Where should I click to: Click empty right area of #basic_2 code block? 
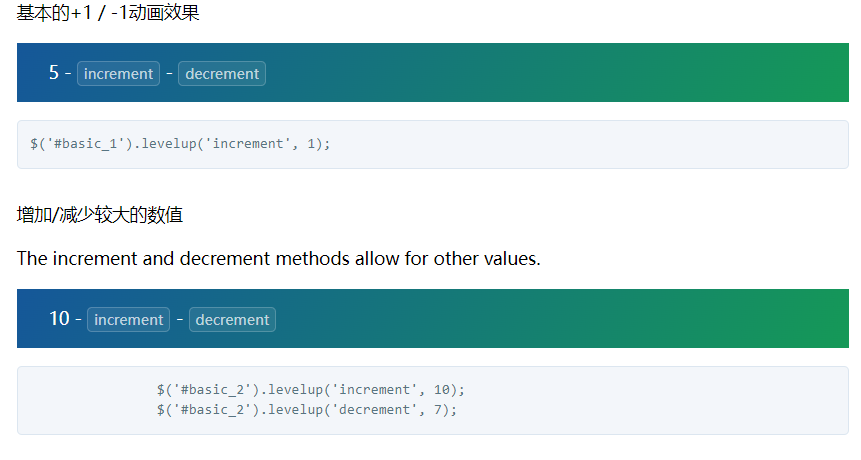(x=659, y=400)
